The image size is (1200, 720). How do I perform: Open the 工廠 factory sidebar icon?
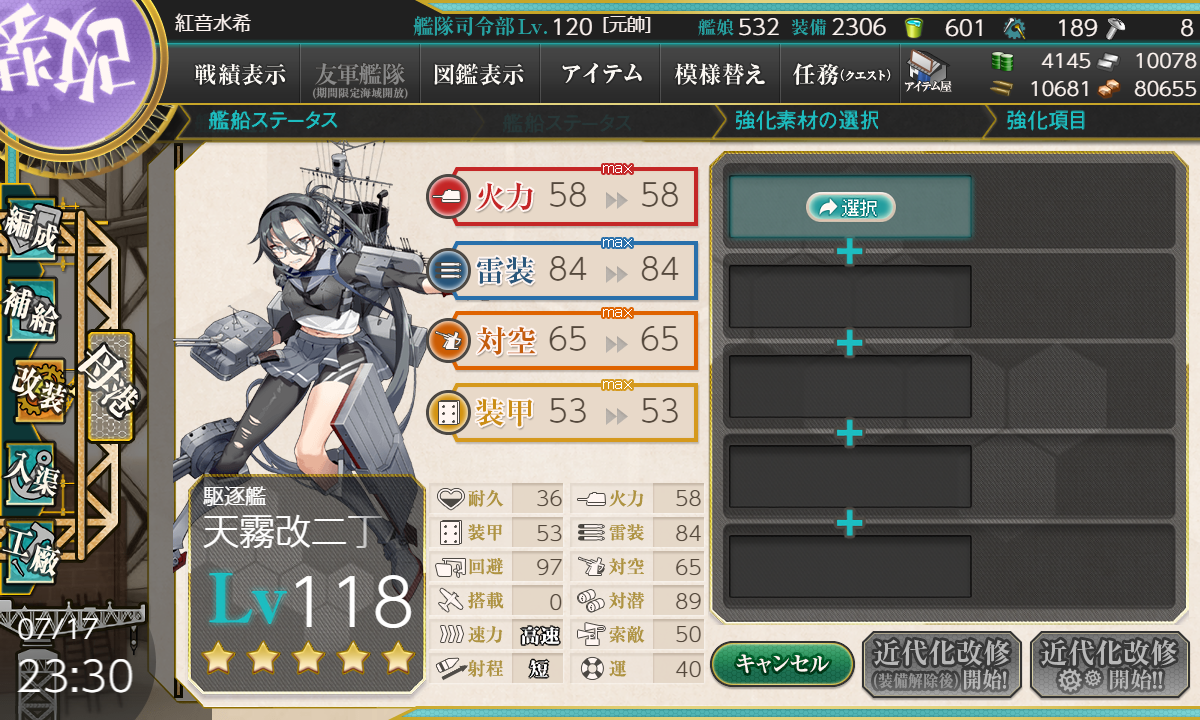click(30, 551)
